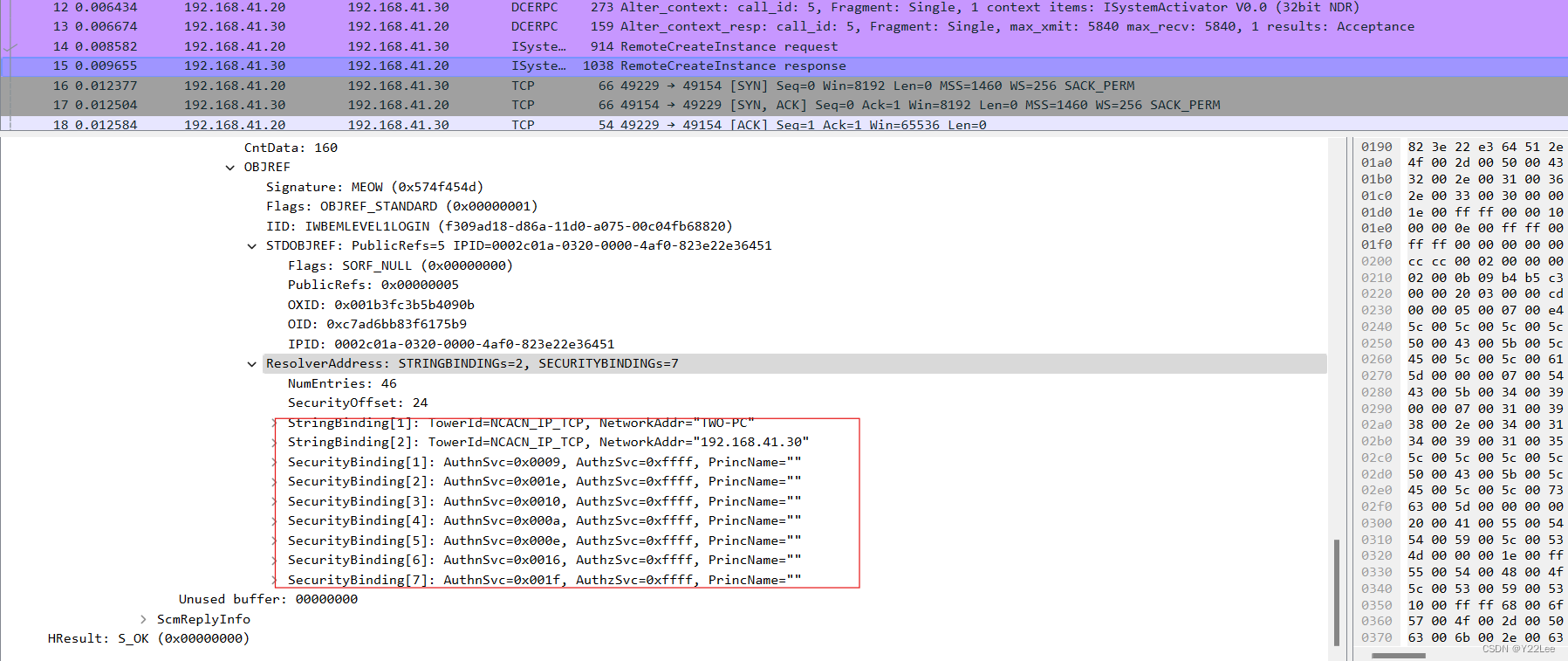Select the CntData: 160 field
Image resolution: width=1568 pixels, height=661 pixels.
click(x=291, y=148)
